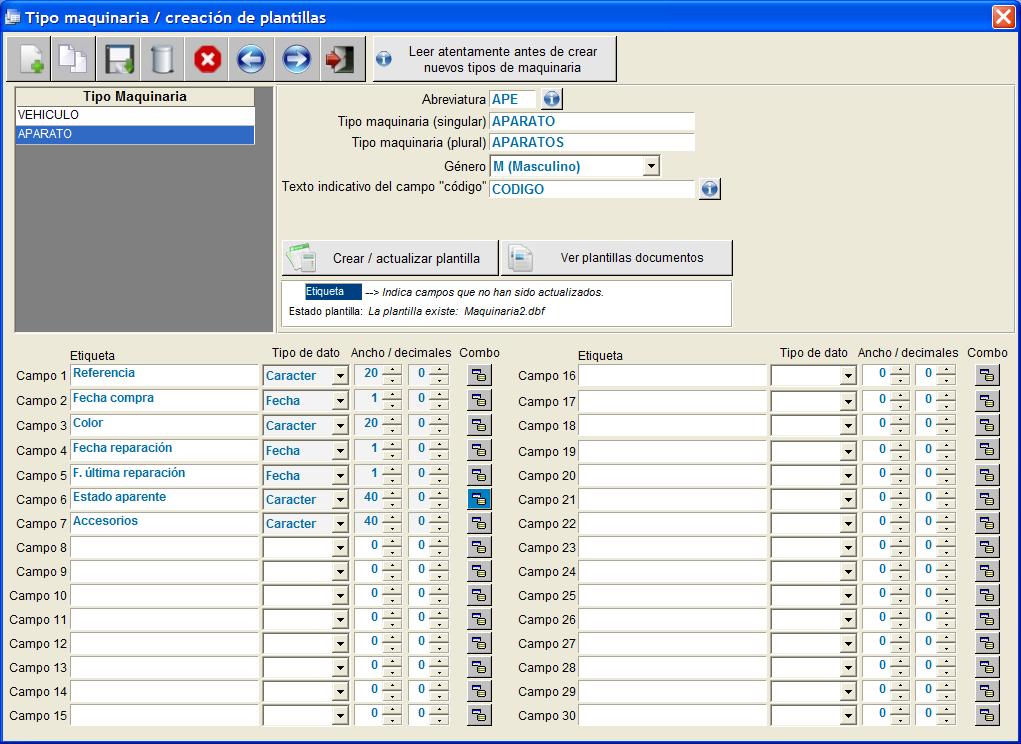Increase width spinner for Campo 16
The height and width of the screenshot is (744, 1021).
click(899, 370)
